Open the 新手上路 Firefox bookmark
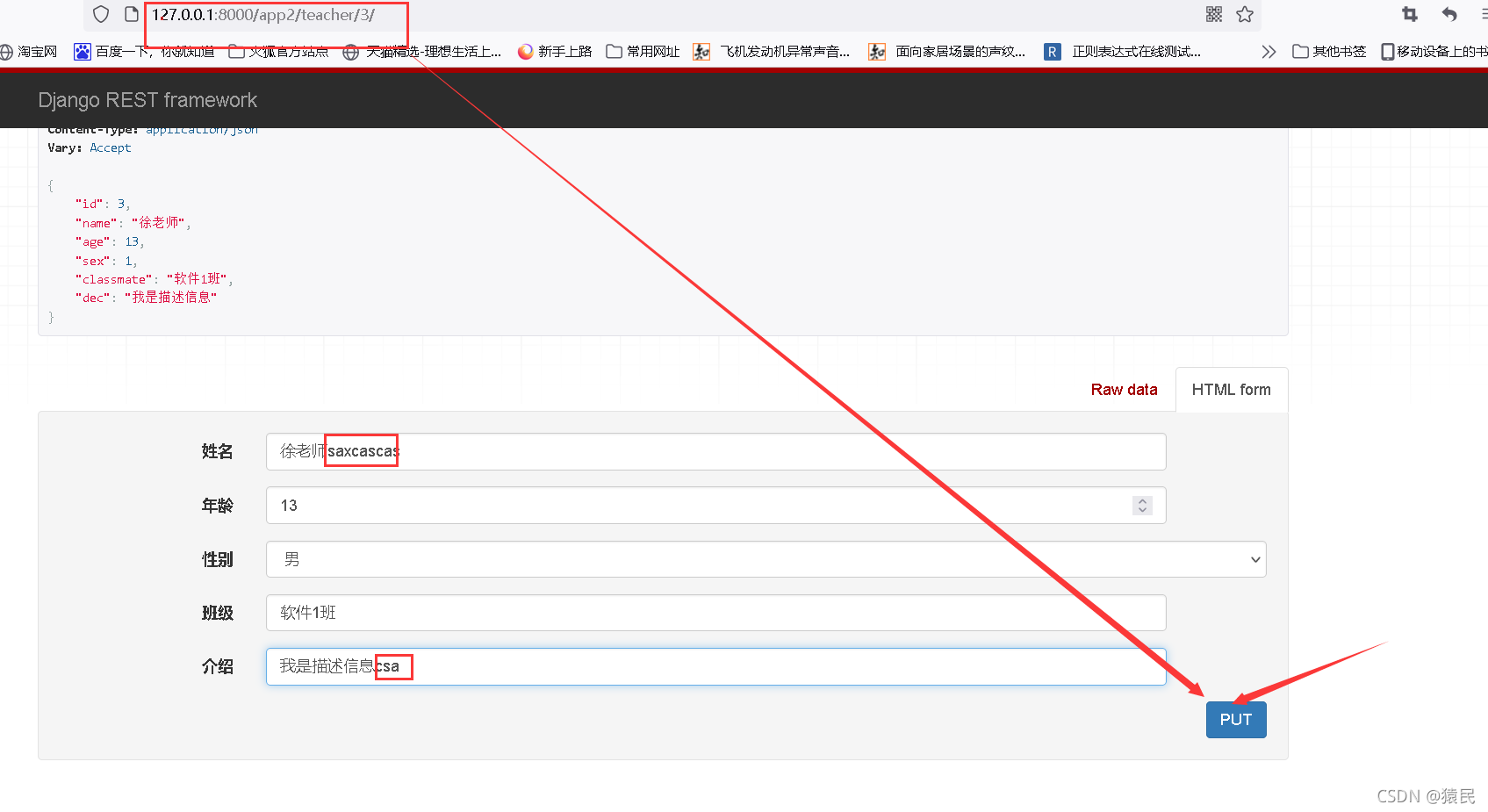This screenshot has width=1488, height=812. pos(555,52)
